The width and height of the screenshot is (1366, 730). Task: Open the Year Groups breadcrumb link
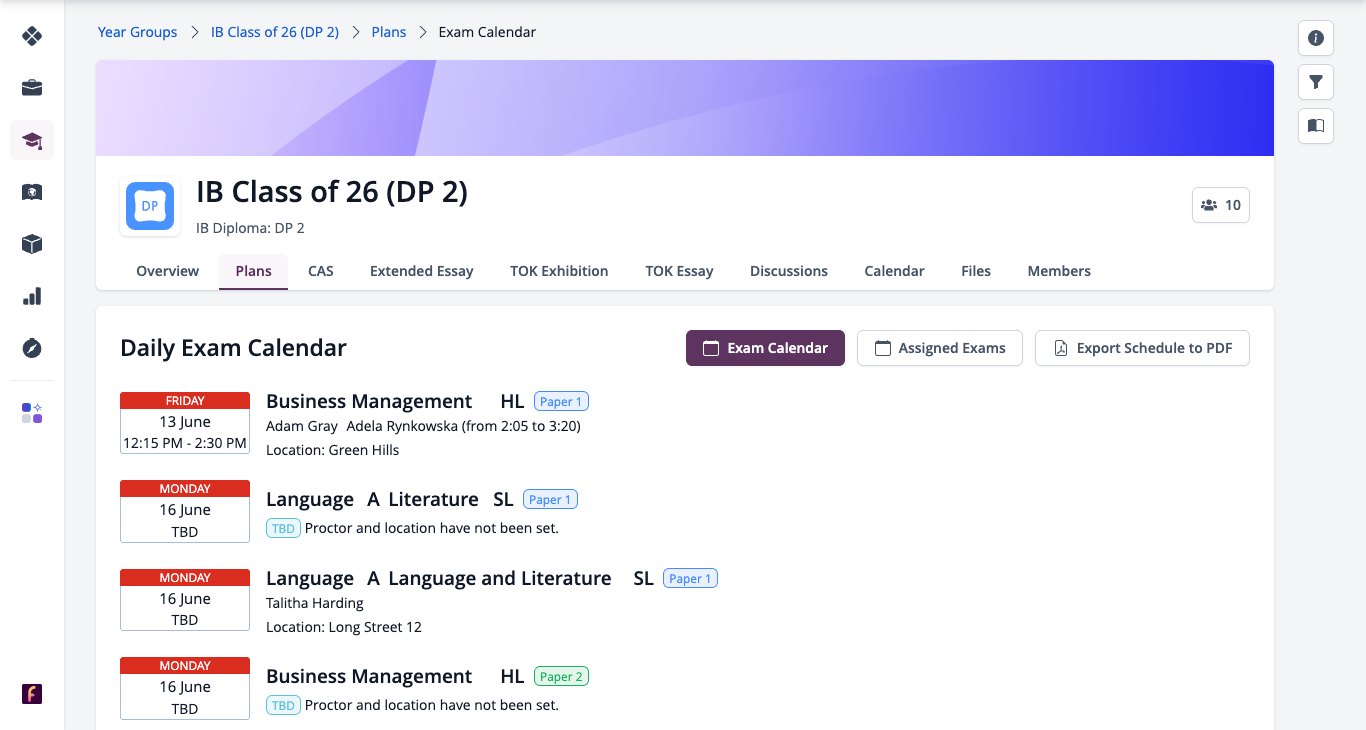click(x=137, y=32)
